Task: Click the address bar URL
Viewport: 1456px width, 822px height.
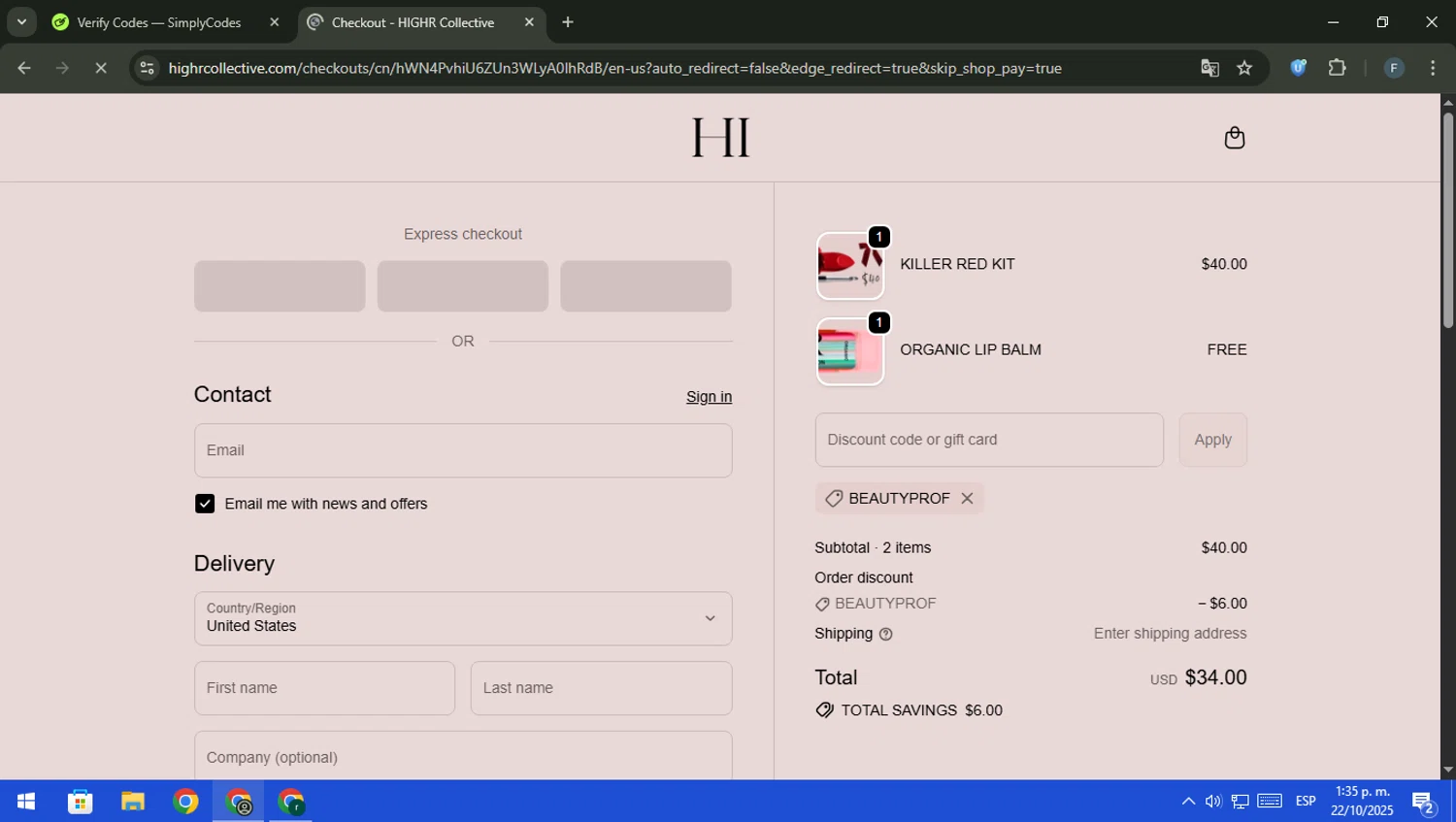Action: pyautogui.click(x=614, y=68)
